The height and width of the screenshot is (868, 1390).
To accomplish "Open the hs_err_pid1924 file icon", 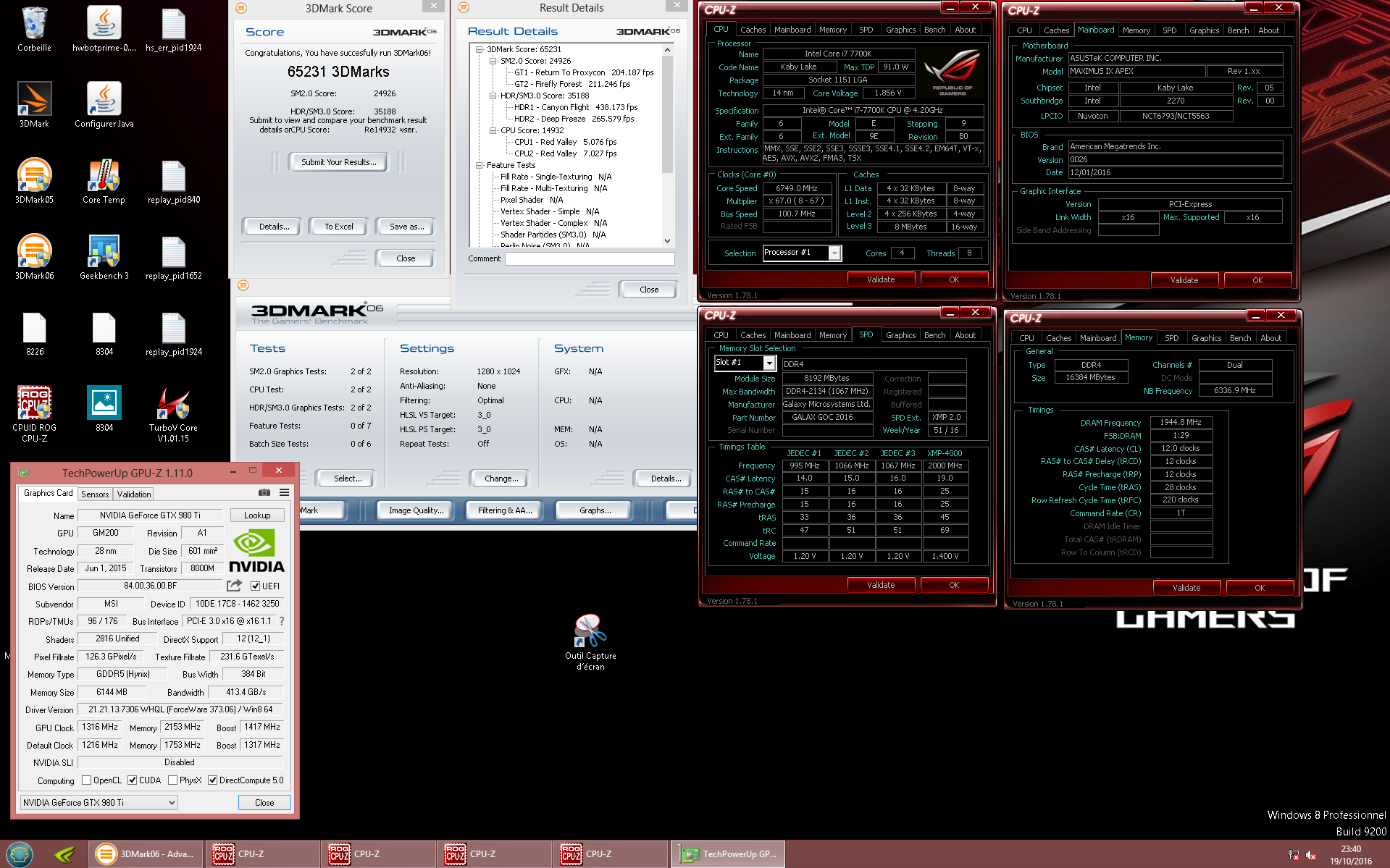I will (x=174, y=30).
